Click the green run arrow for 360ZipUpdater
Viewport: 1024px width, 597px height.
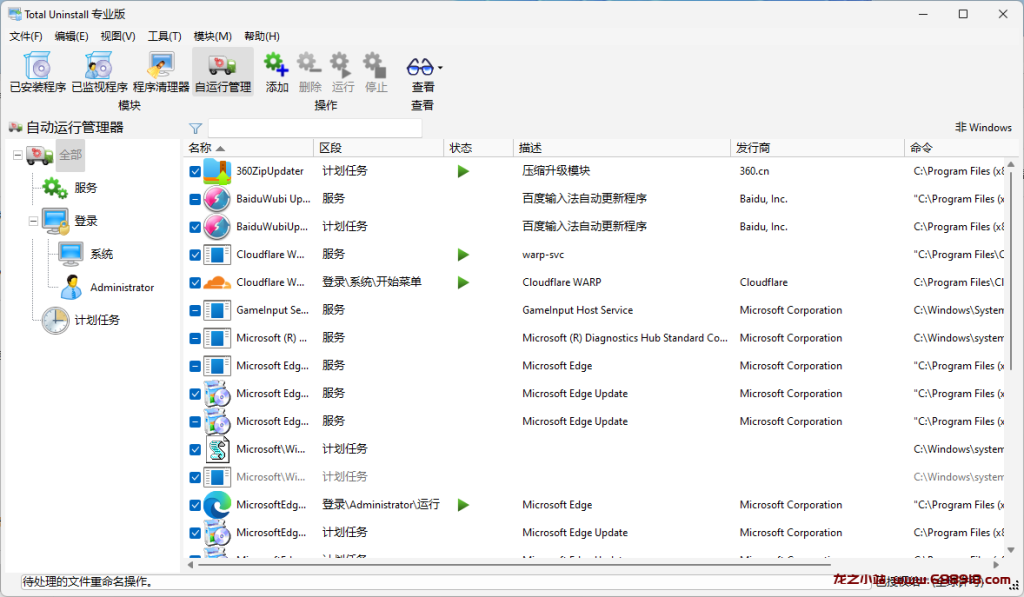463,171
